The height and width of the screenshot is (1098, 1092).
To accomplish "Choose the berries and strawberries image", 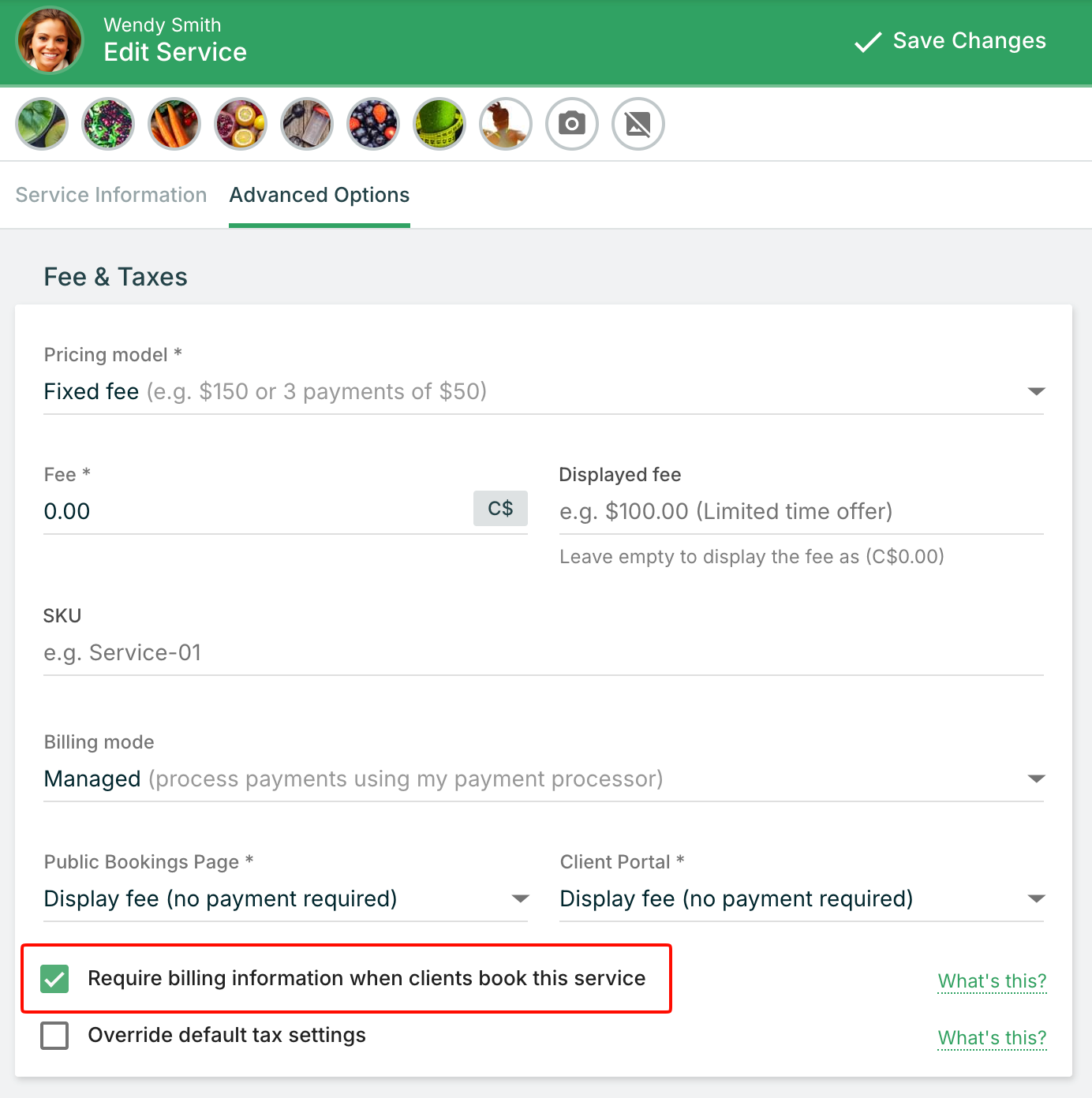I will [373, 124].
